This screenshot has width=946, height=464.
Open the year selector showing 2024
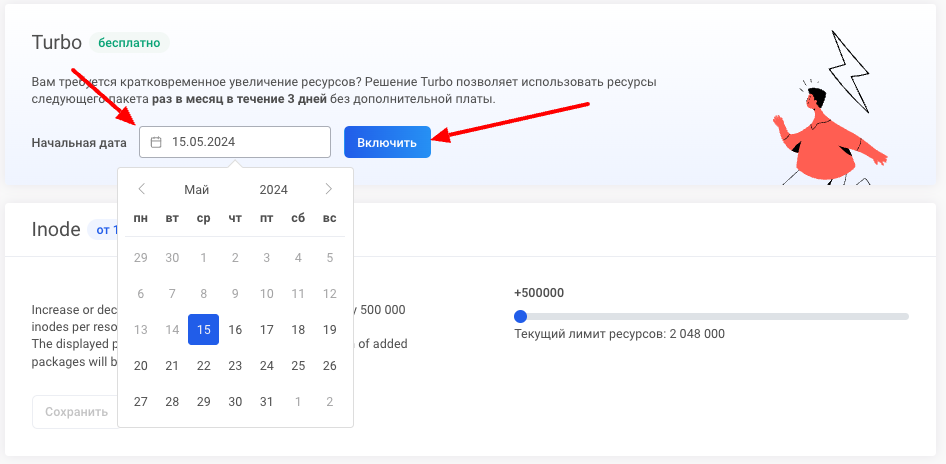(x=273, y=190)
